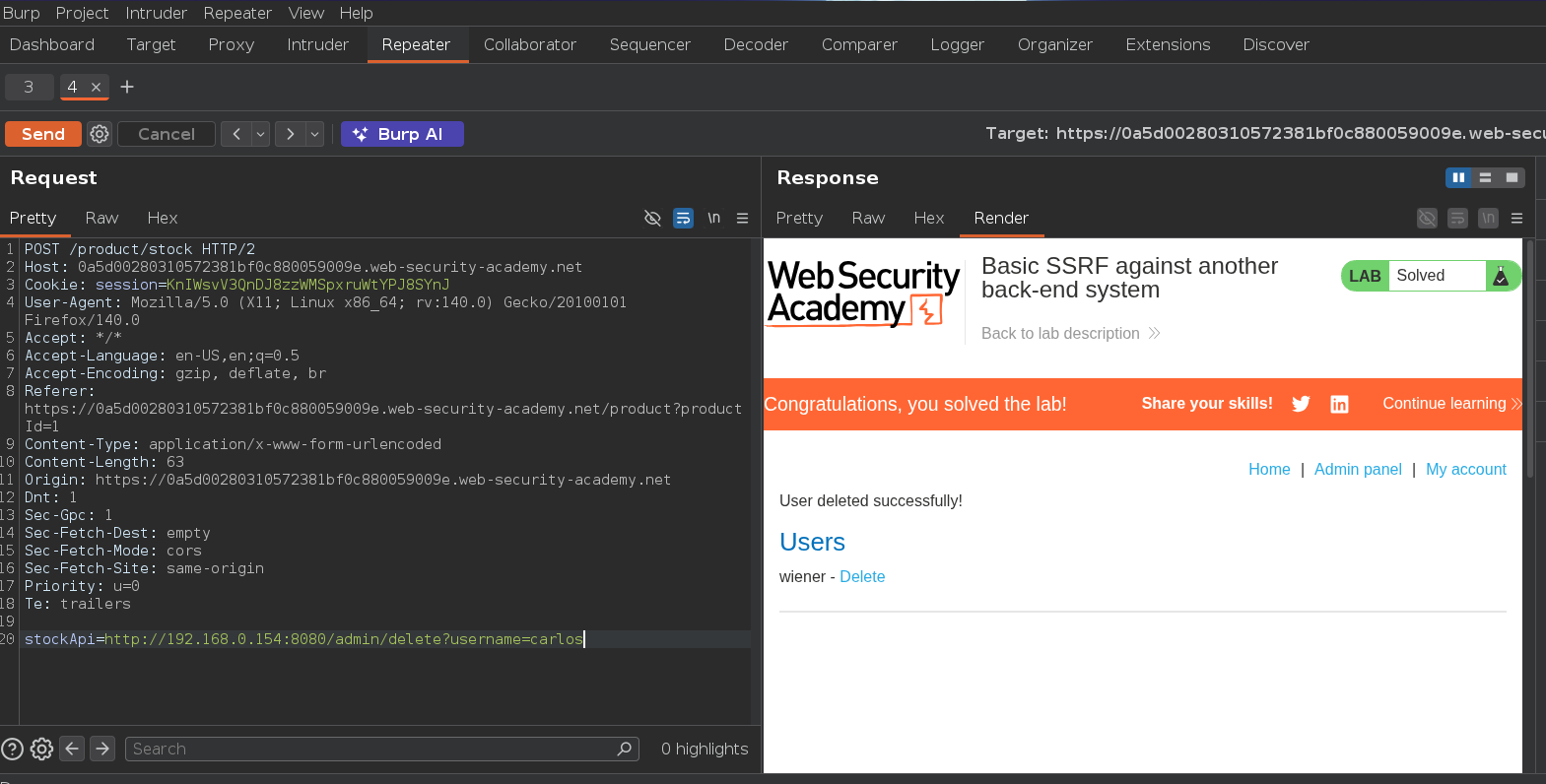Viewport: 1546px width, 784px height.
Task: Switch to the Extensions tab
Action: click(1168, 44)
